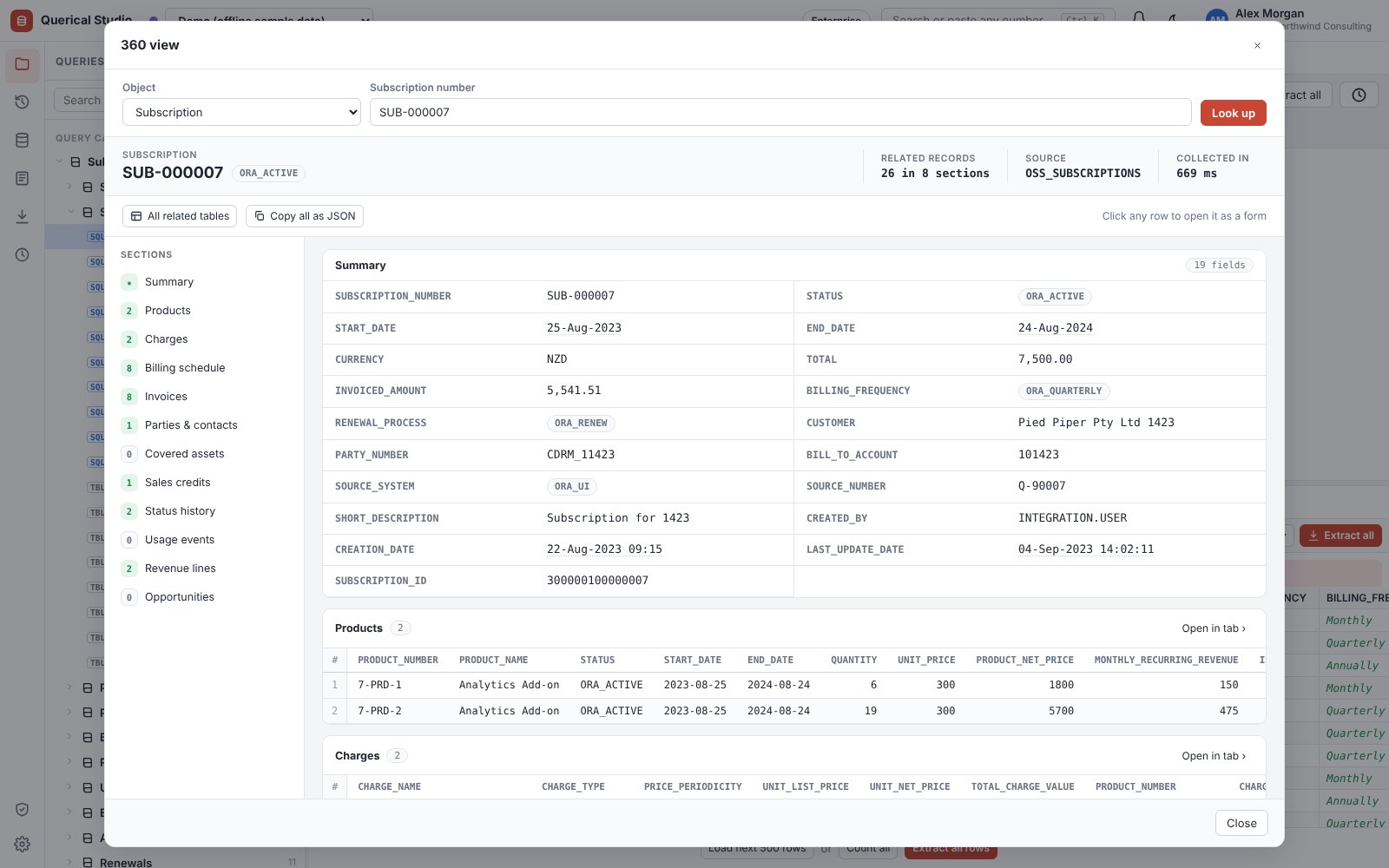Select the Products section in sidebar
The height and width of the screenshot is (868, 1389).
click(x=205, y=311)
